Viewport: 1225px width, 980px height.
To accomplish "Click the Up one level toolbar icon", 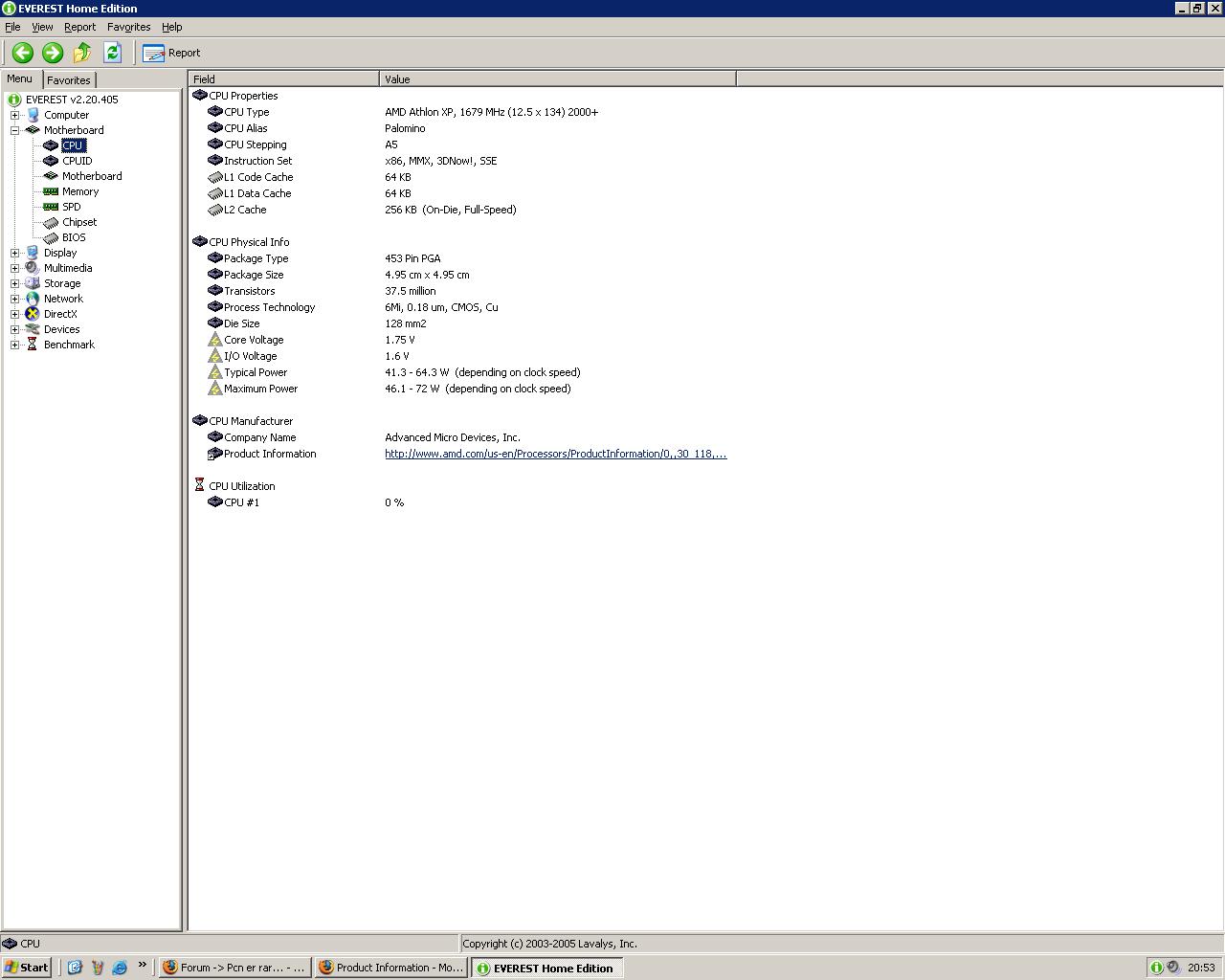I will pyautogui.click(x=82, y=53).
